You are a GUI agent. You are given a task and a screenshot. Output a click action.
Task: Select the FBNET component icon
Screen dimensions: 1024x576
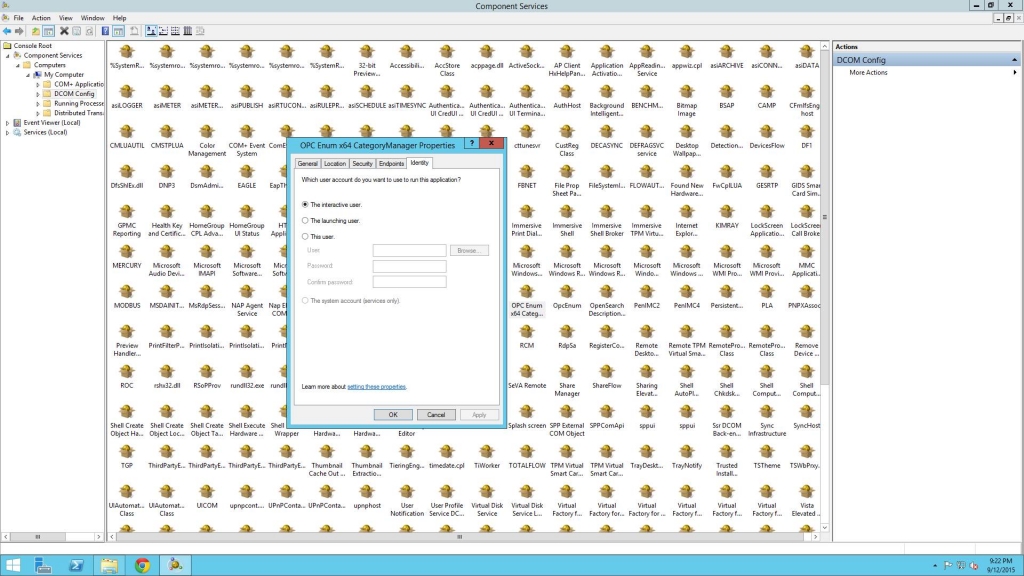pyautogui.click(x=526, y=176)
